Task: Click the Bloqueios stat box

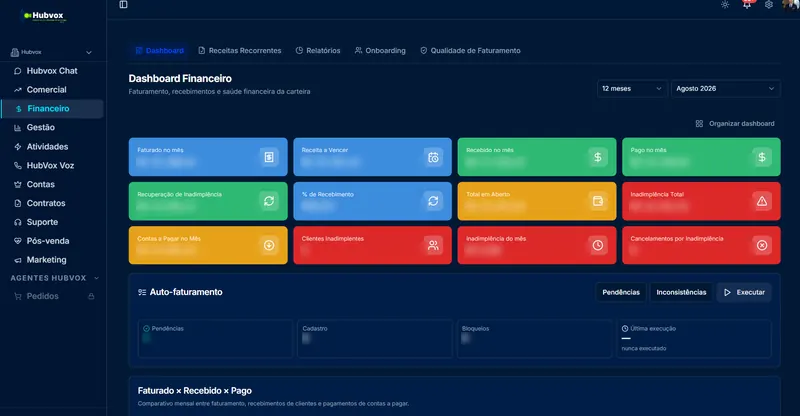Action: click(534, 338)
